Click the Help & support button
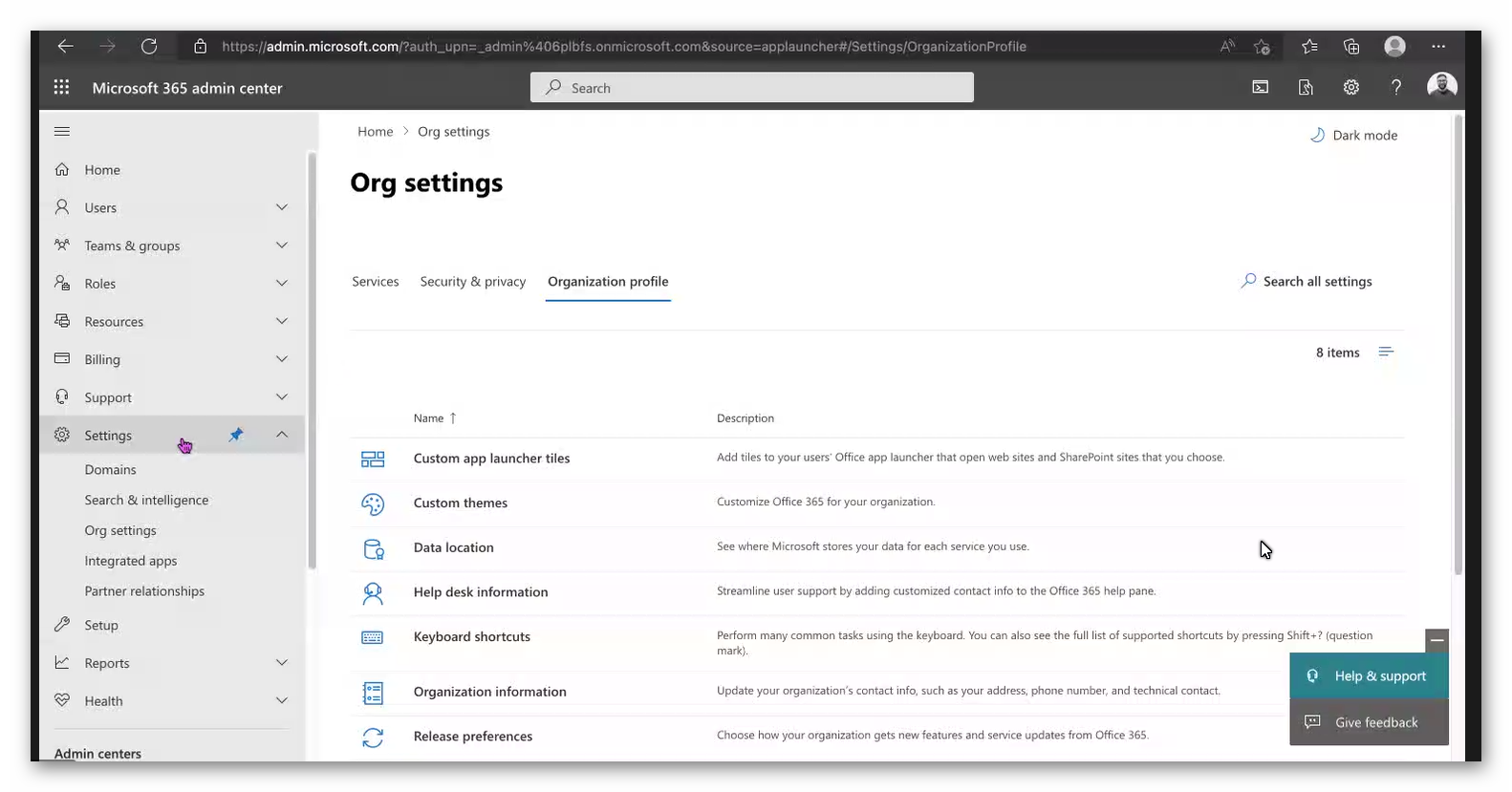Image resolution: width=1512 pixels, height=792 pixels. [x=1369, y=676]
